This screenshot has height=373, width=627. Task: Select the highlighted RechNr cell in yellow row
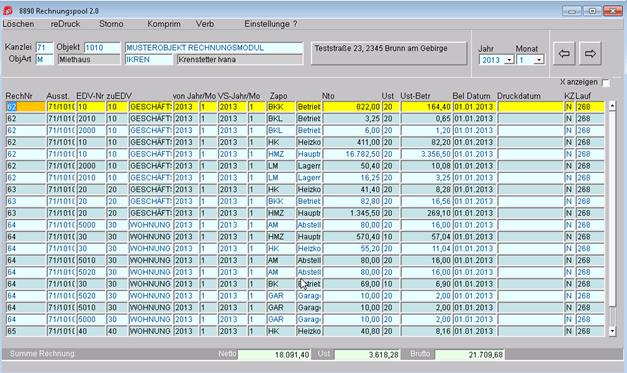pyautogui.click(x=25, y=107)
